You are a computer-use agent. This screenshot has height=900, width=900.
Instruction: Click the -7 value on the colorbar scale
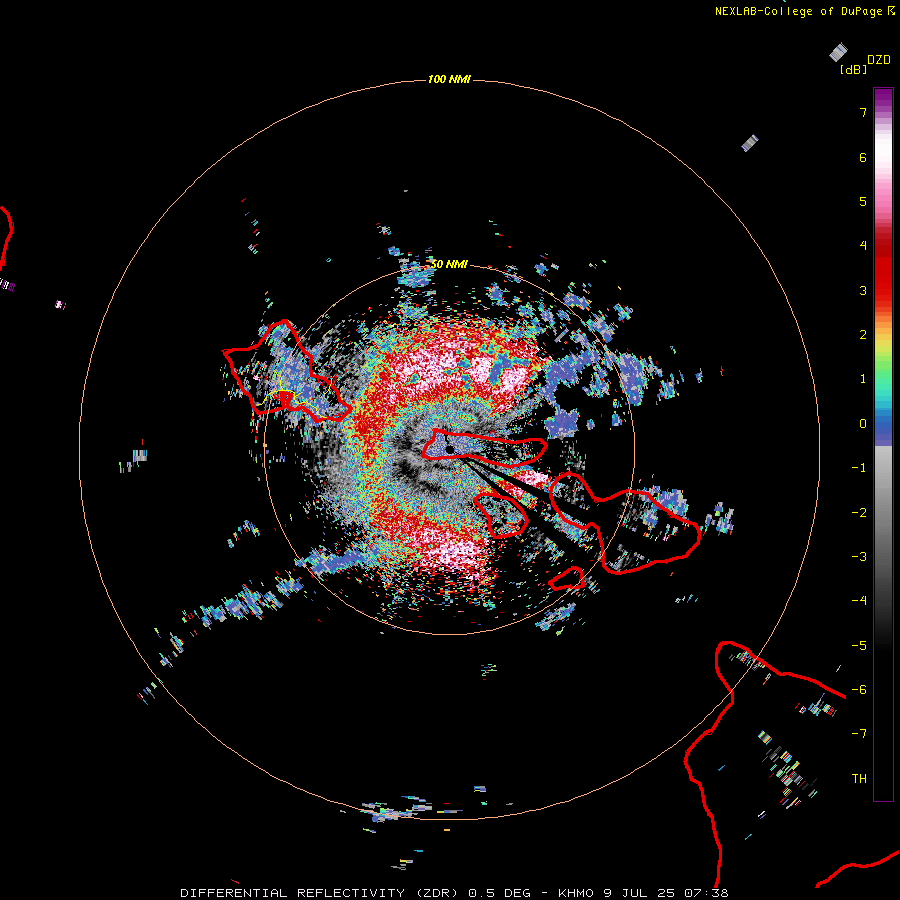pyautogui.click(x=859, y=734)
